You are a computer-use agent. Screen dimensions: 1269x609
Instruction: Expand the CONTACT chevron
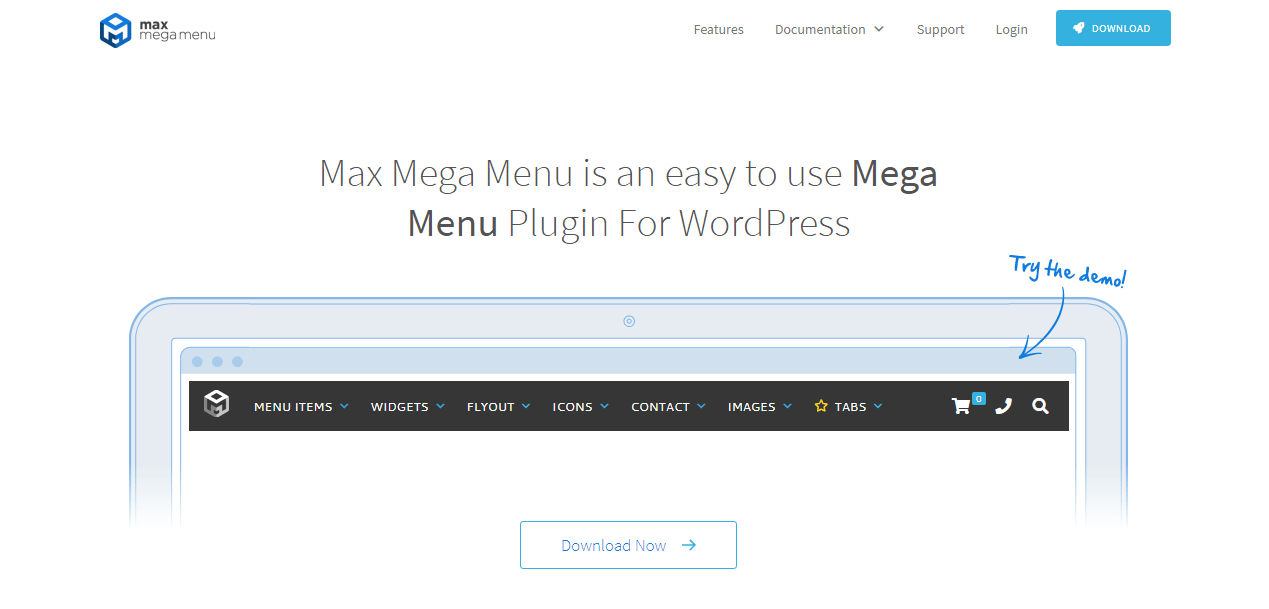click(x=701, y=406)
